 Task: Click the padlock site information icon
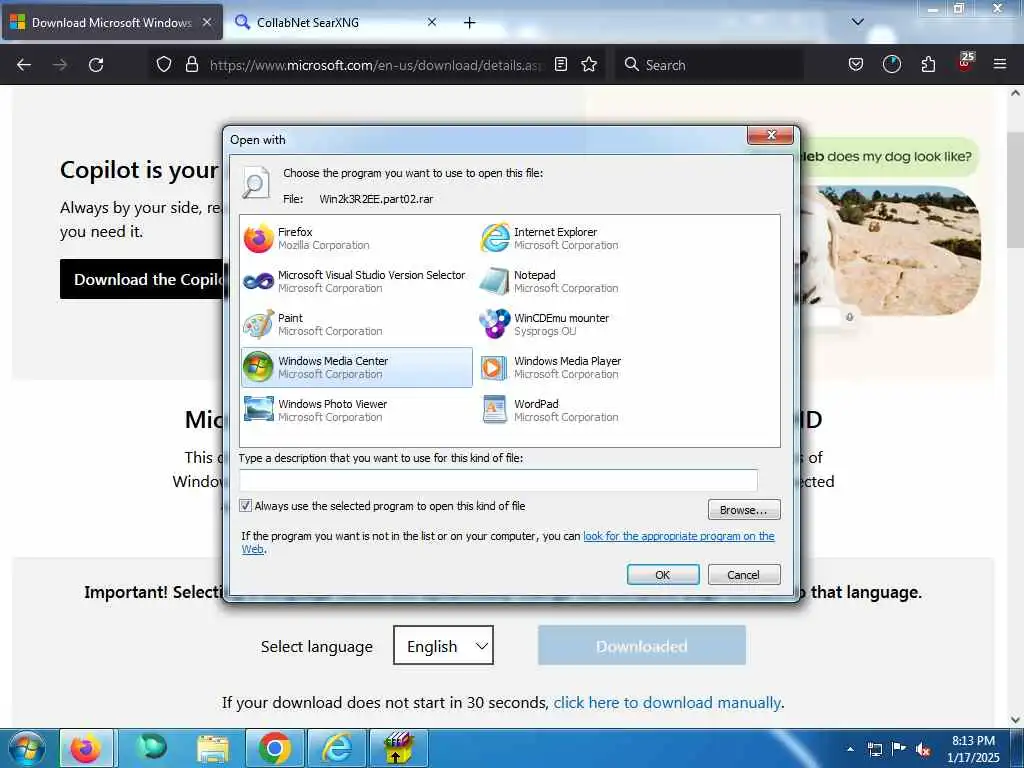(192, 65)
